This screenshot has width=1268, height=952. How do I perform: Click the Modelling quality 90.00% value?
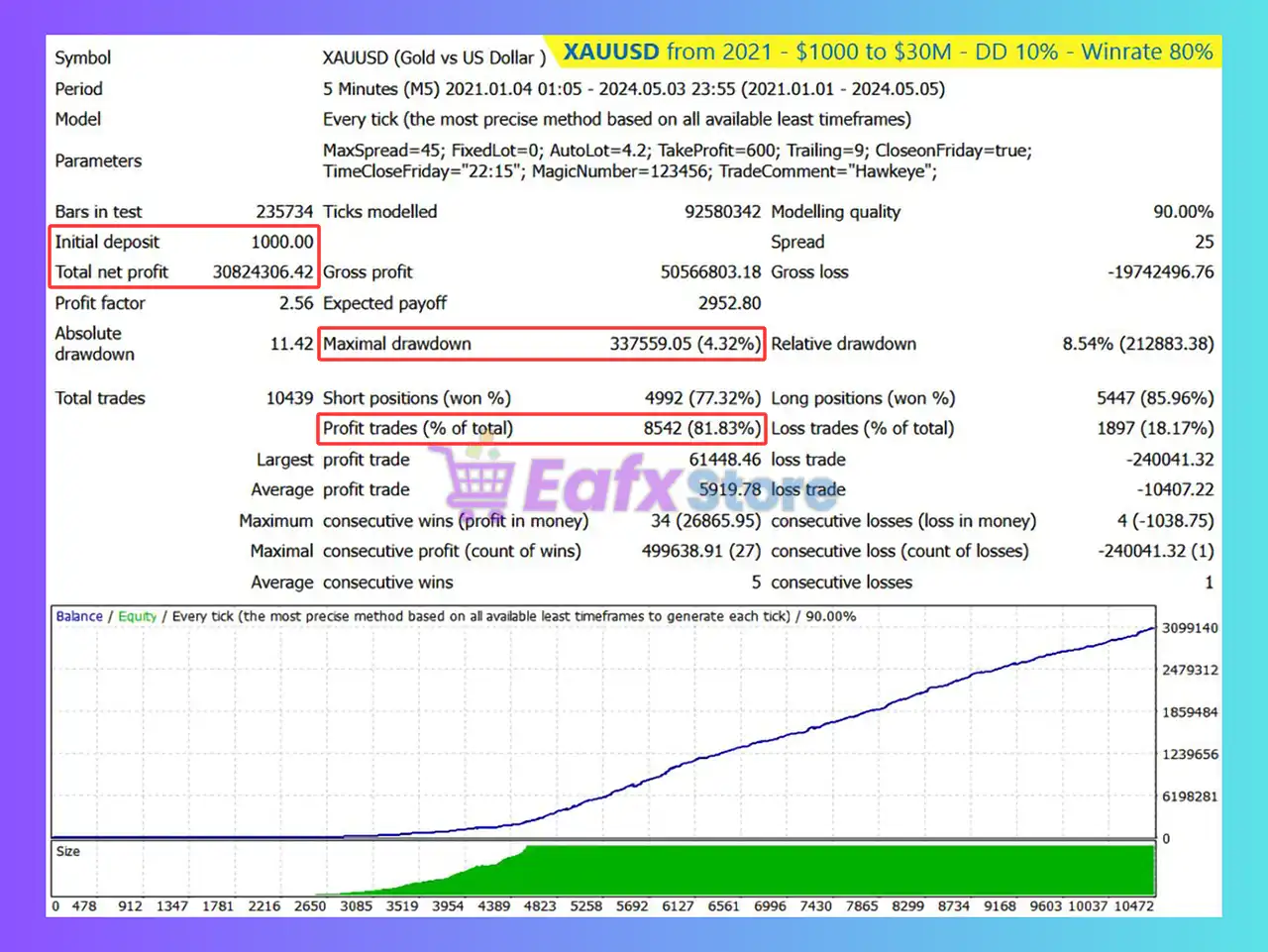(1183, 212)
